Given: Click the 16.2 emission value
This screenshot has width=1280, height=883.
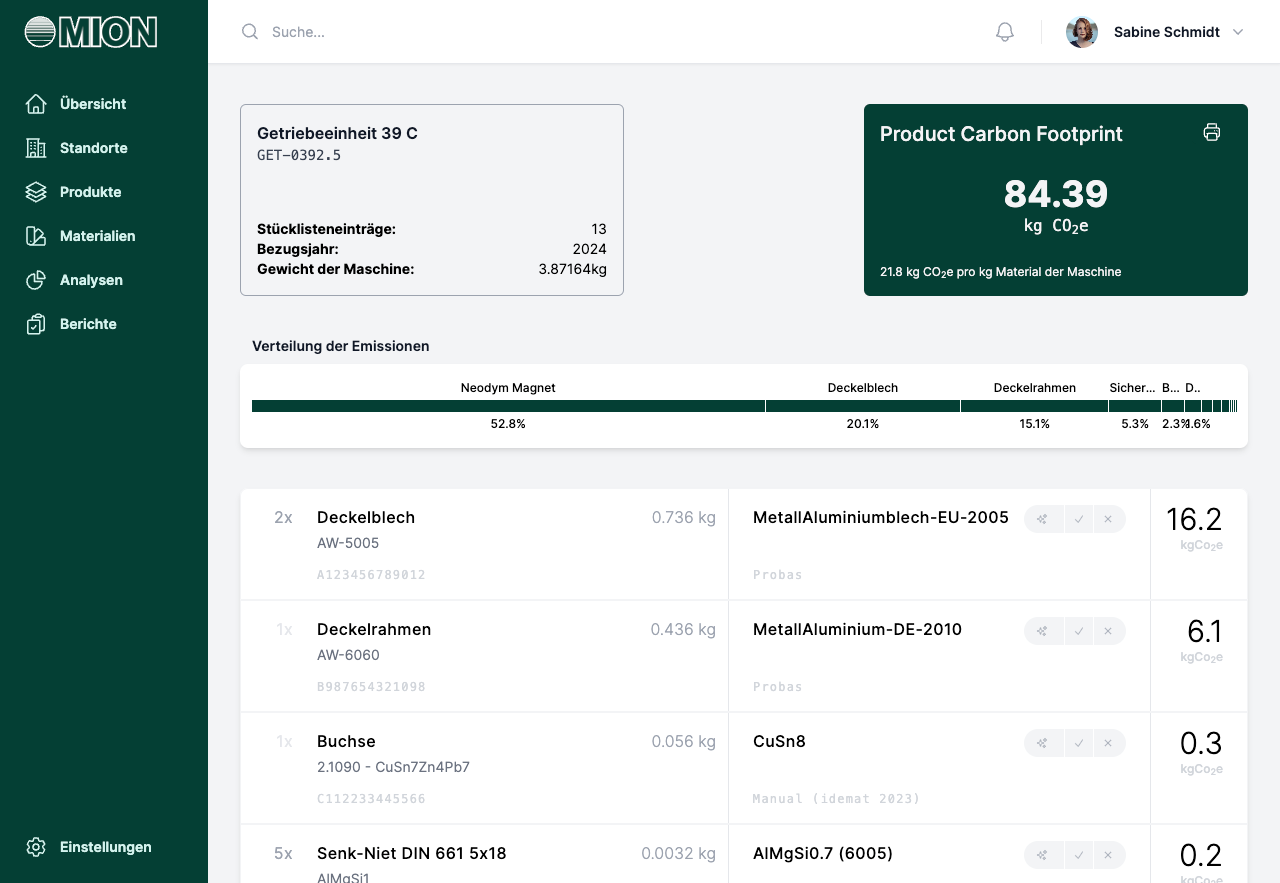Looking at the screenshot, I should 1194,519.
